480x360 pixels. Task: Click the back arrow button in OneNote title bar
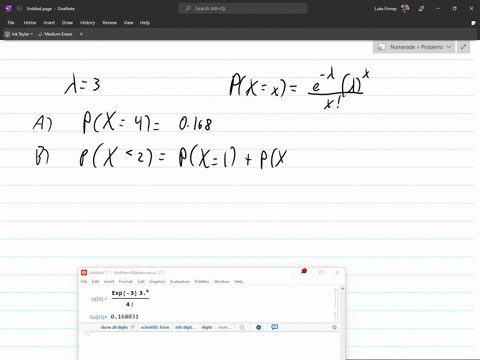point(19,9)
